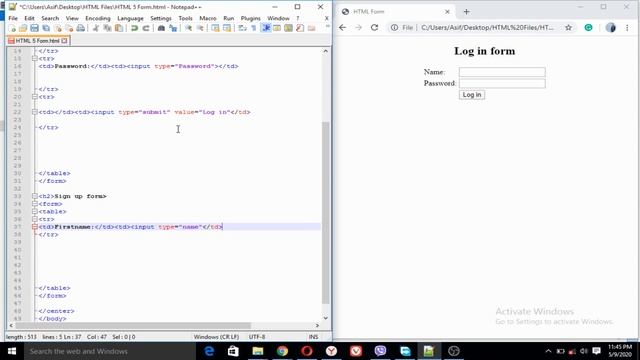
Task: Undo with the green Undo arrow
Action: [x=134, y=28]
